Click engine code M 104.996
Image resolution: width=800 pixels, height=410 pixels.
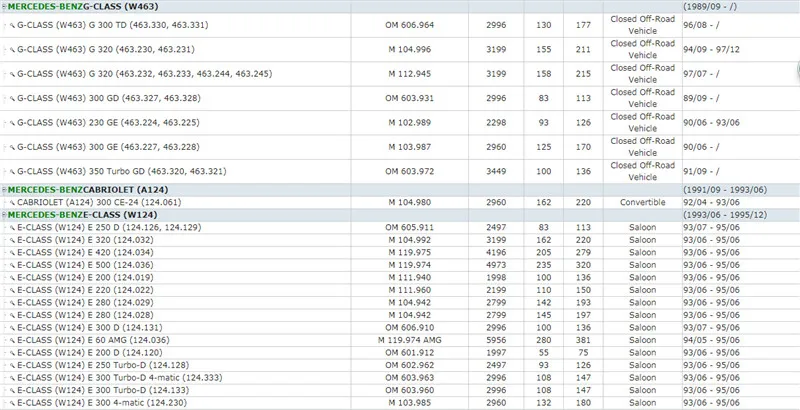coord(410,49)
